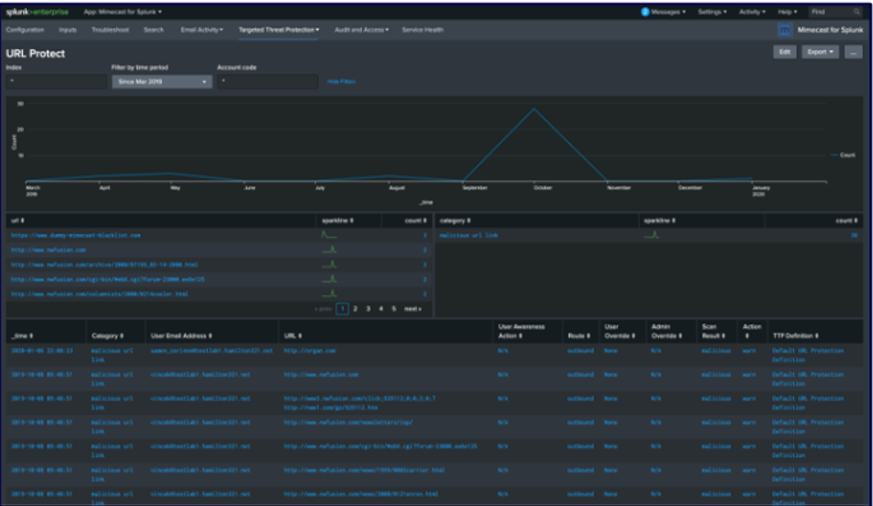
Task: Open the ellipsis more actions button
Action: (x=853, y=52)
